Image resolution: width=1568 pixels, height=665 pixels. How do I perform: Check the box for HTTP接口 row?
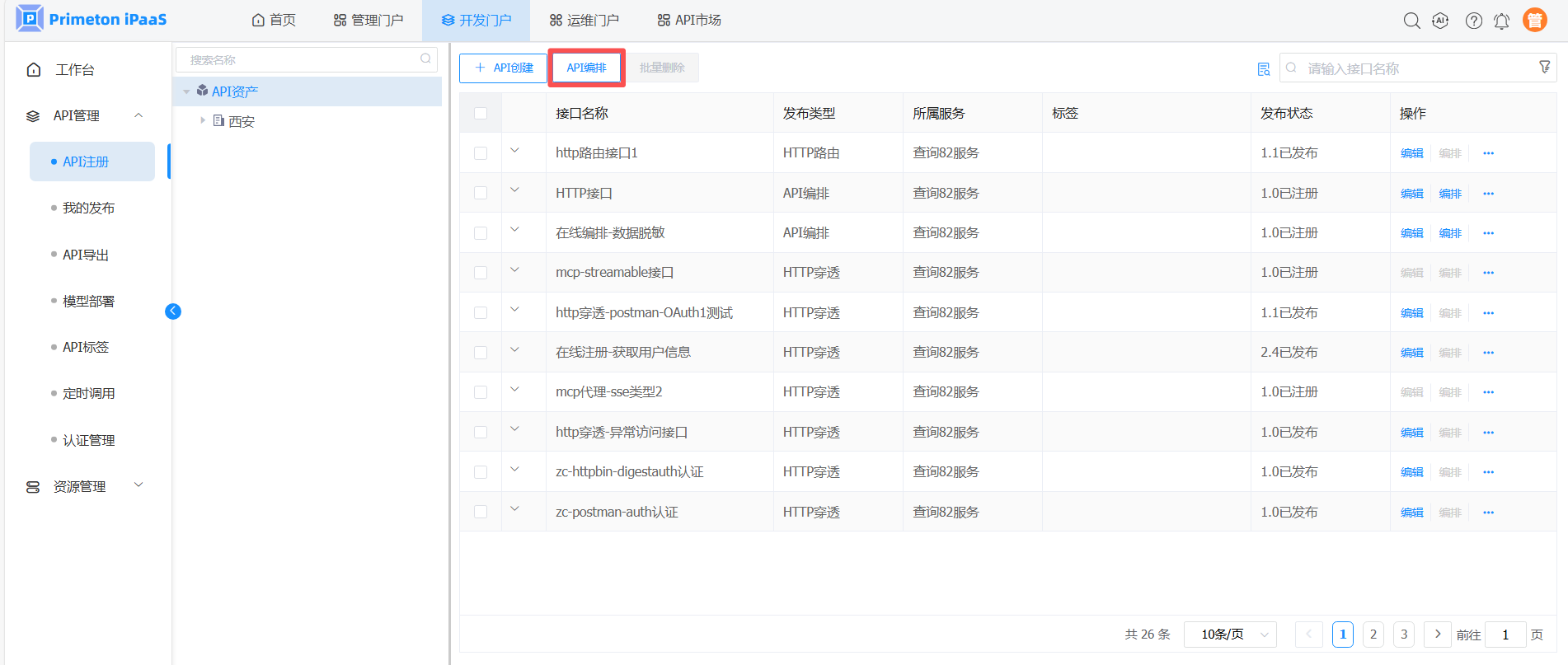pyautogui.click(x=481, y=194)
